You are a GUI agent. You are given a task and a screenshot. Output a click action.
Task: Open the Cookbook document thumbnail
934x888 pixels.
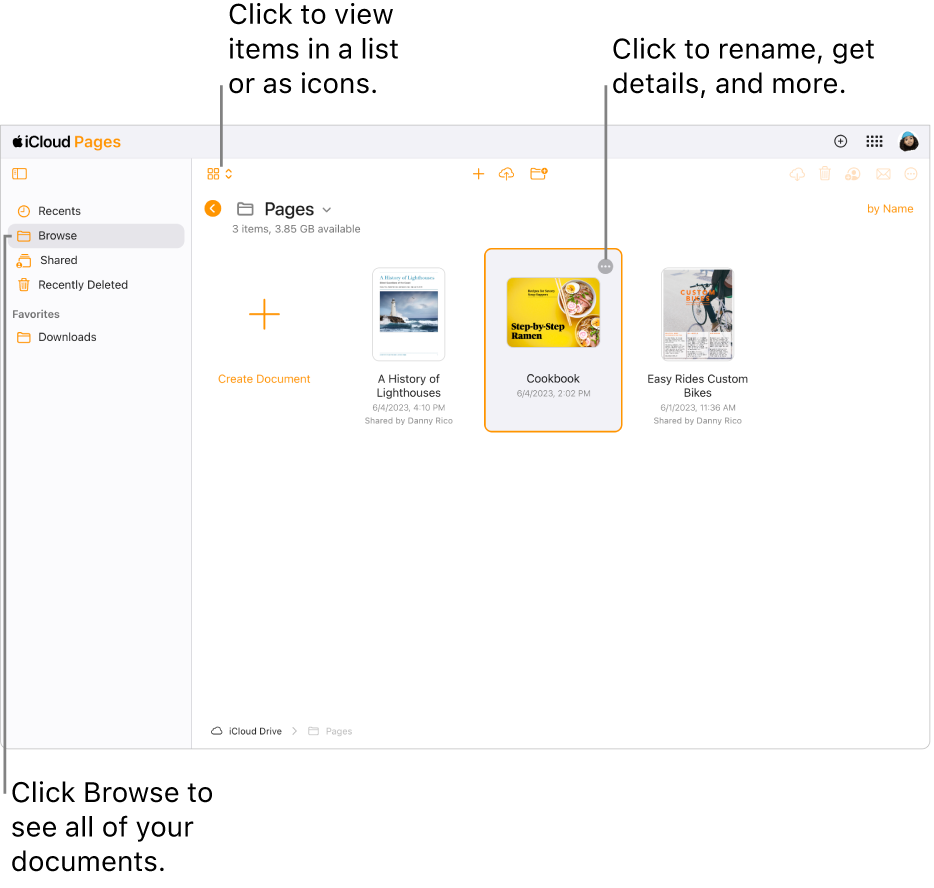click(x=553, y=313)
